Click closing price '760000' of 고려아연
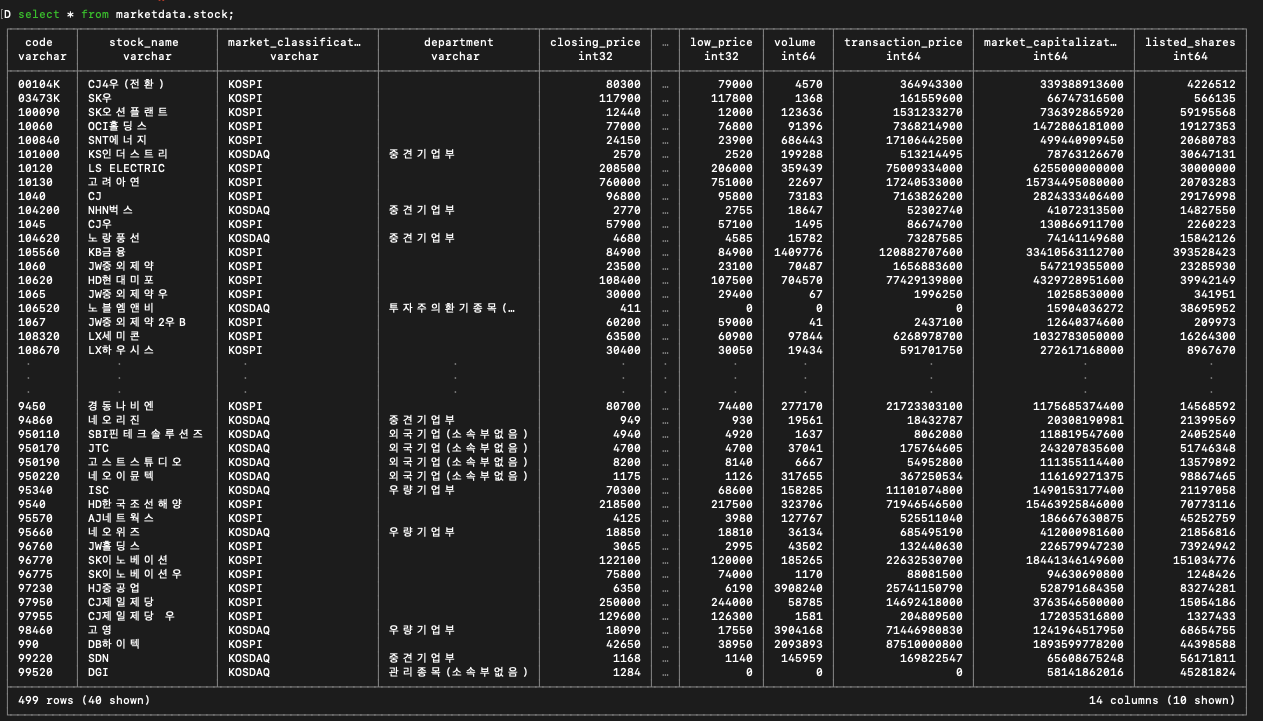This screenshot has height=721, width=1263. click(619, 182)
